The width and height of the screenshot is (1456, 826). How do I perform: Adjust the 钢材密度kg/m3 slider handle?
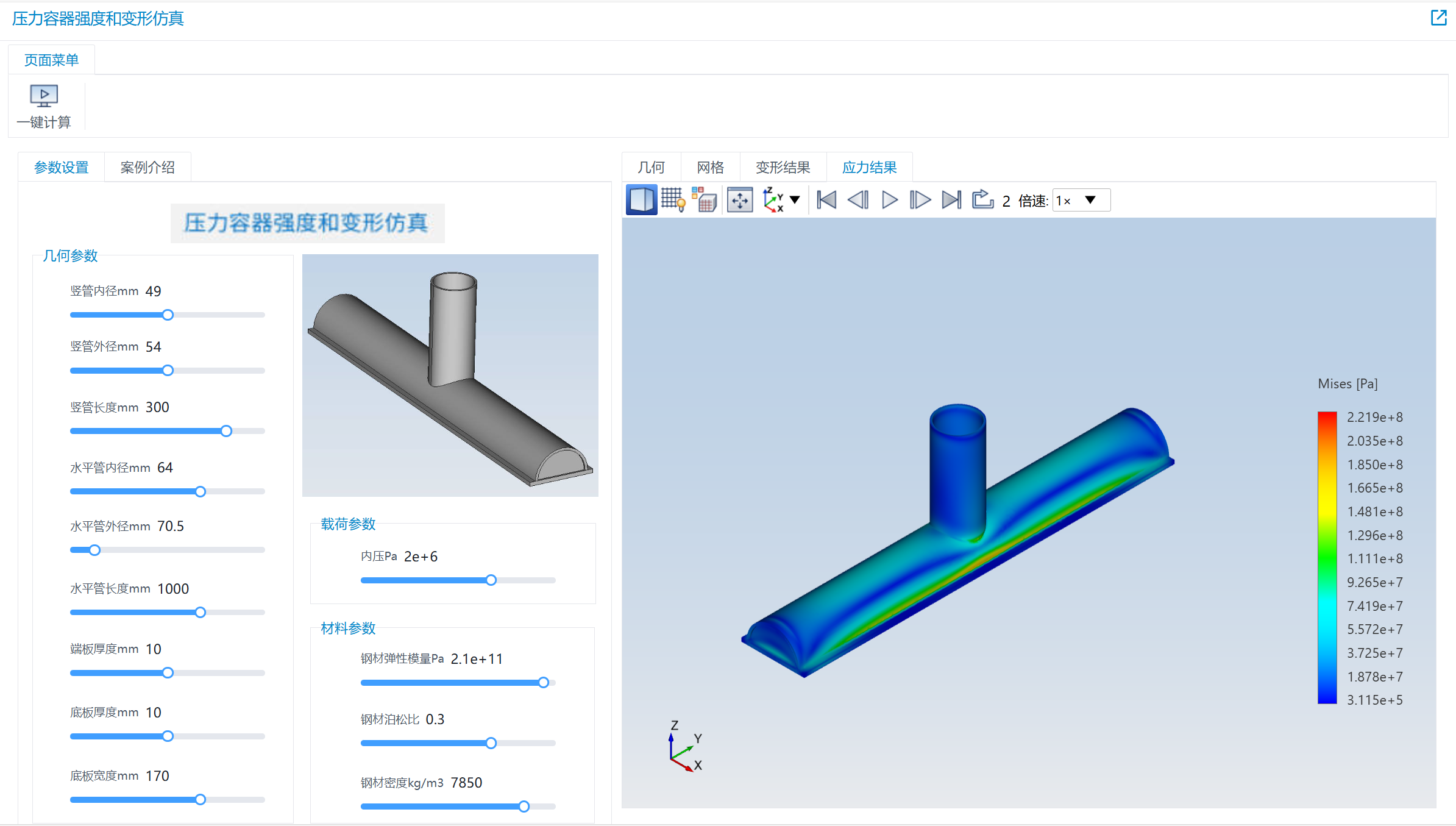pyautogui.click(x=524, y=806)
